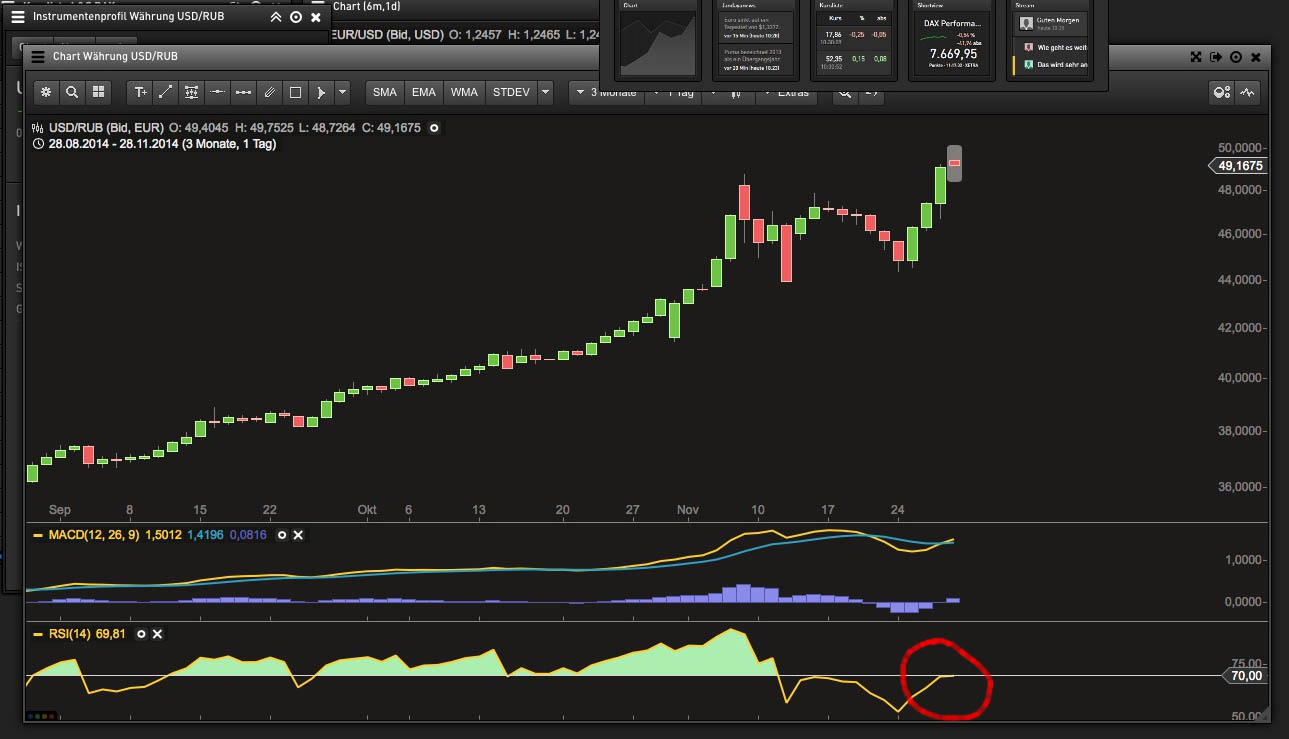Add the EMA indicator

pyautogui.click(x=424, y=92)
